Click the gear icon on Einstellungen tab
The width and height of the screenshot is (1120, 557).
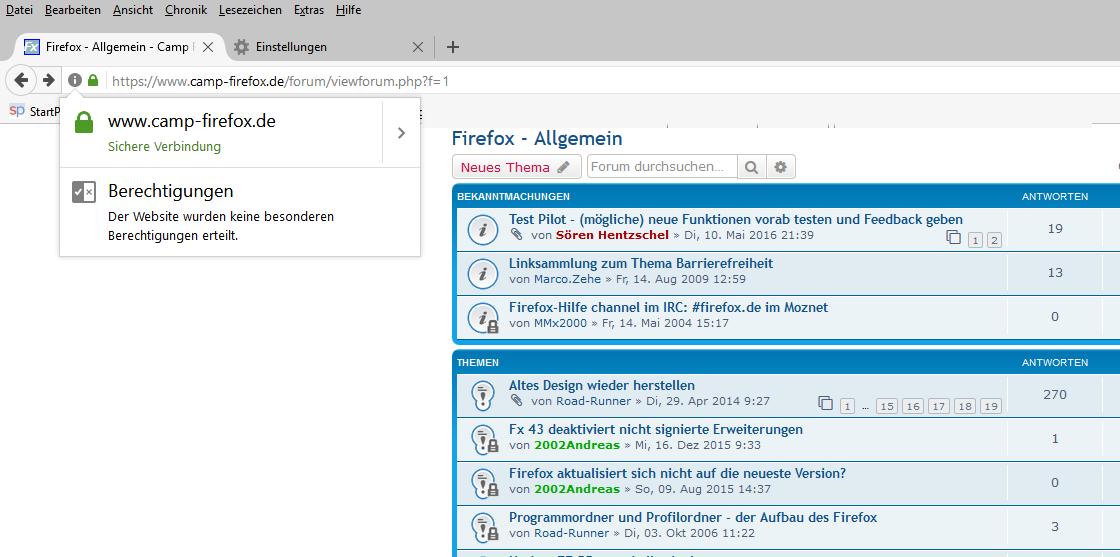(242, 47)
